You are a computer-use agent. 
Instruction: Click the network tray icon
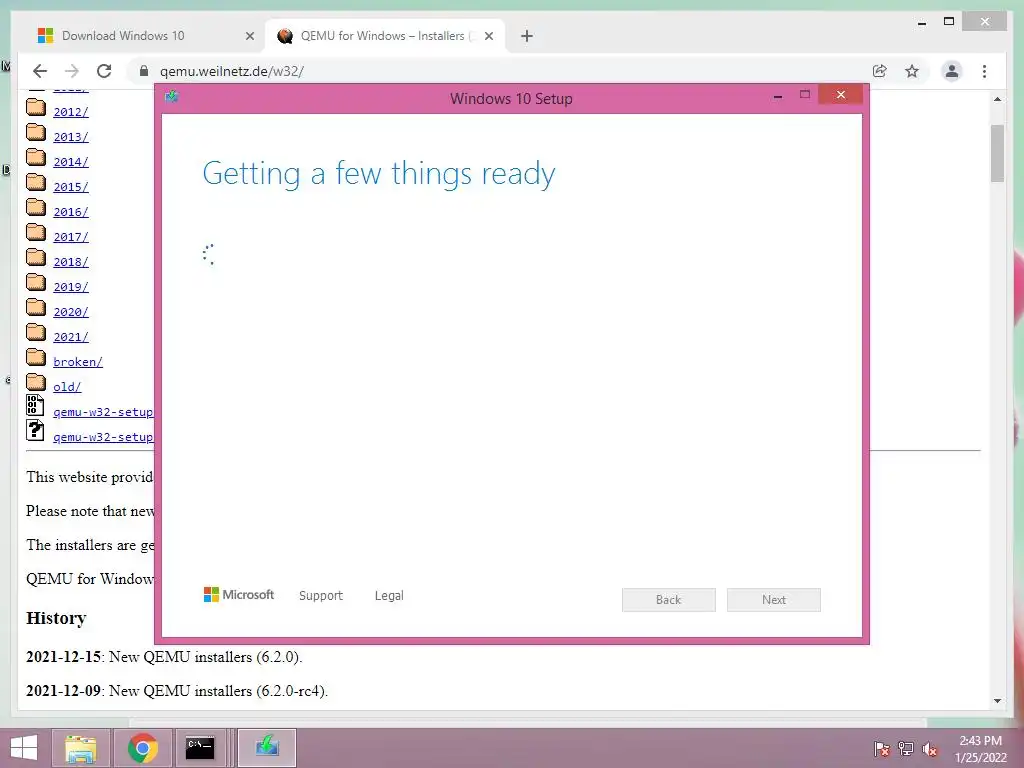906,748
